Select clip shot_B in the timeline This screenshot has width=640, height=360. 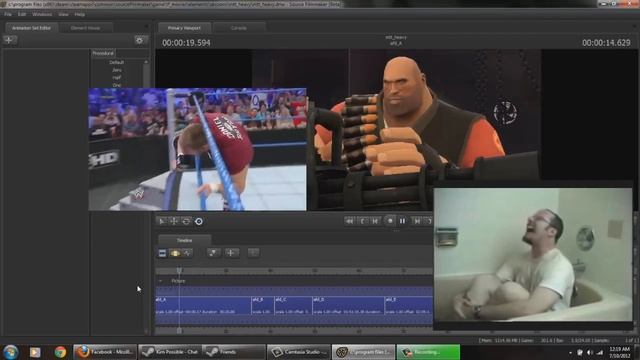click(262, 305)
